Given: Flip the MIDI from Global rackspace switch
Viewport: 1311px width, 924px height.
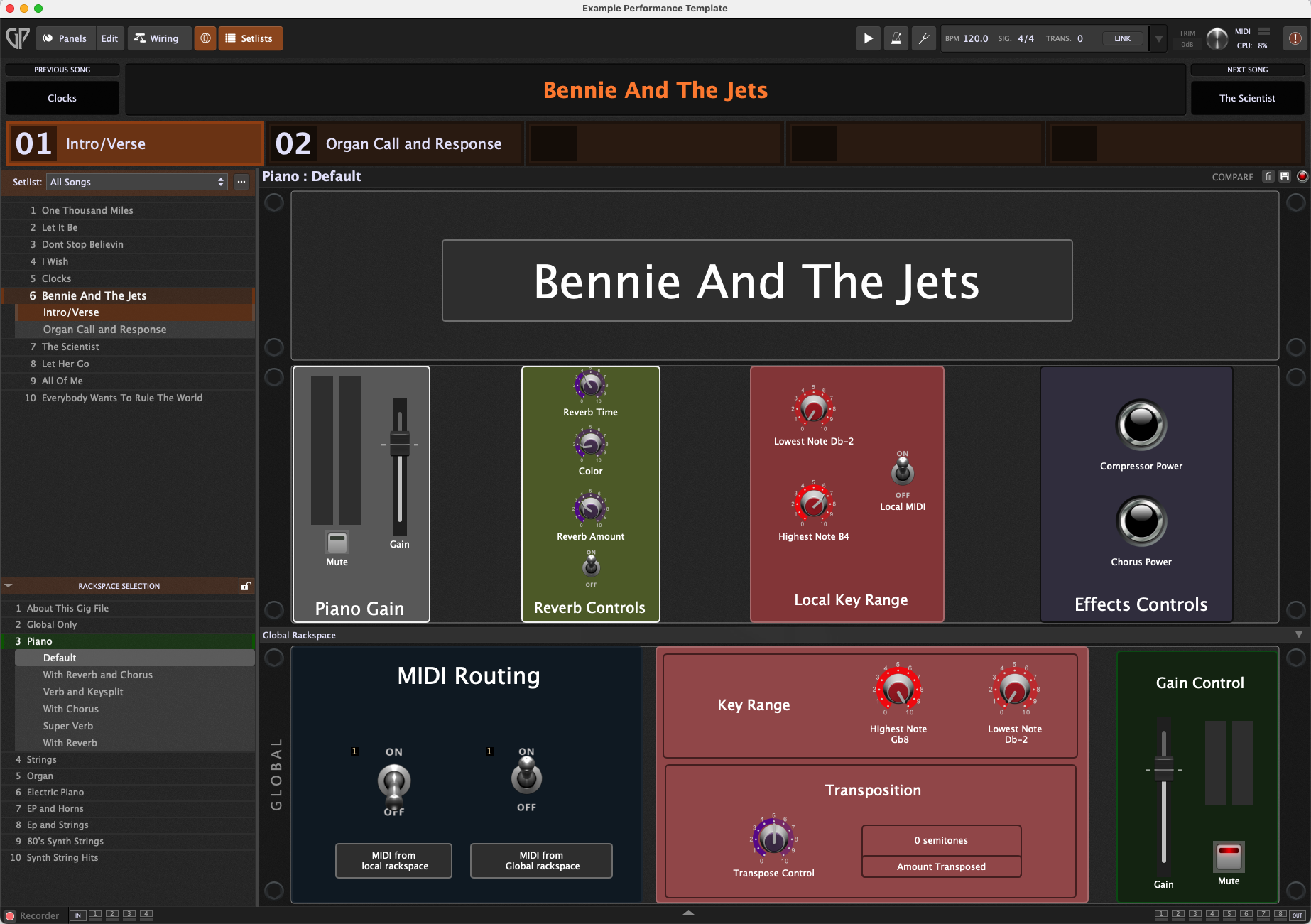Looking at the screenshot, I should 526,777.
